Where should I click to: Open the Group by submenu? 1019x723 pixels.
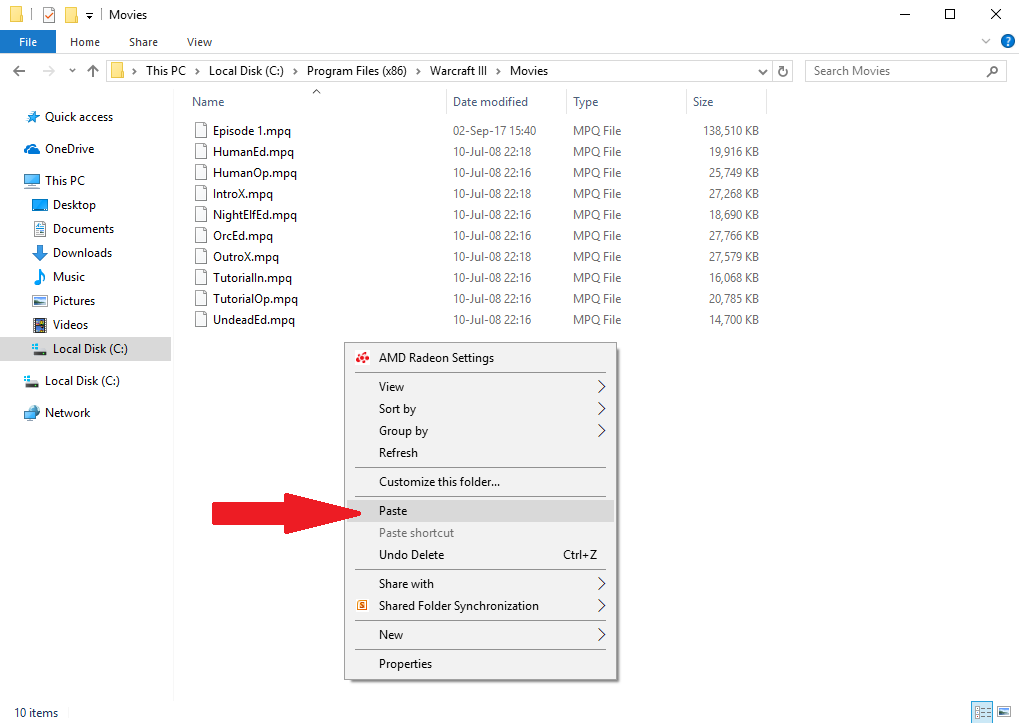pos(480,431)
